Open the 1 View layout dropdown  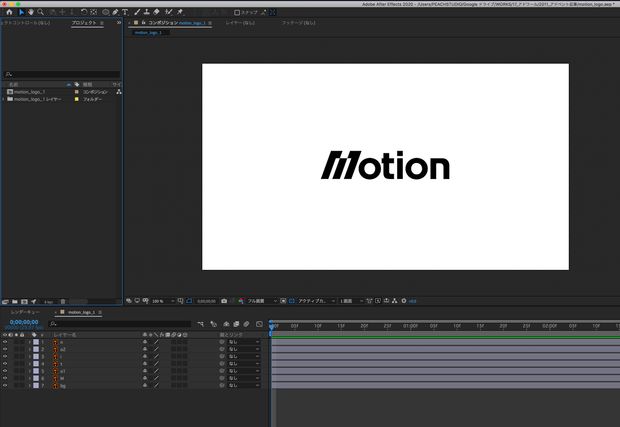point(351,301)
